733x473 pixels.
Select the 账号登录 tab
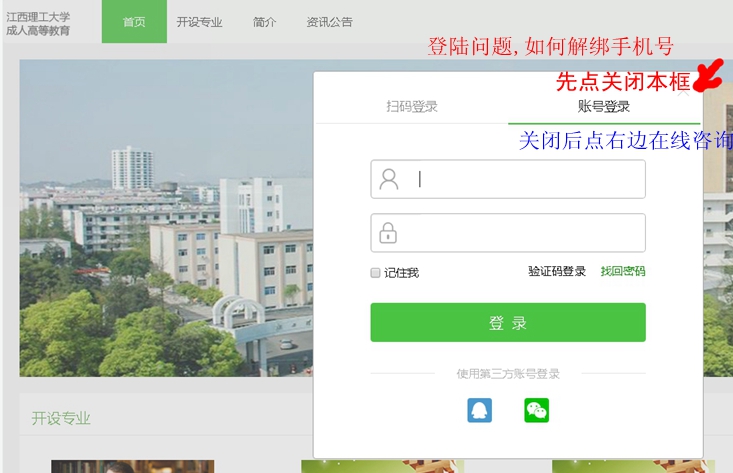[x=604, y=107]
